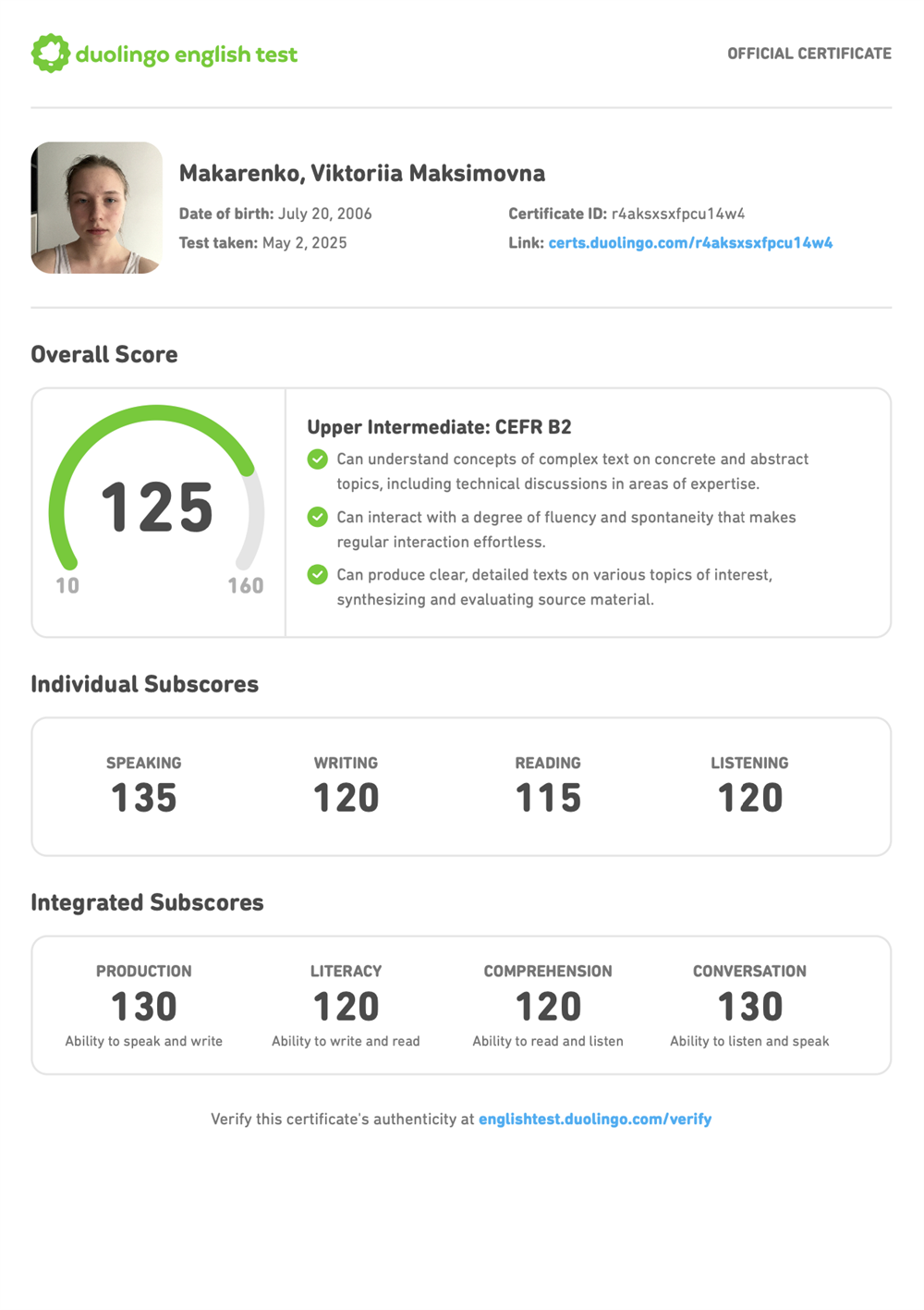
Task: Click "Ability to write and read" description
Action: point(346,1042)
